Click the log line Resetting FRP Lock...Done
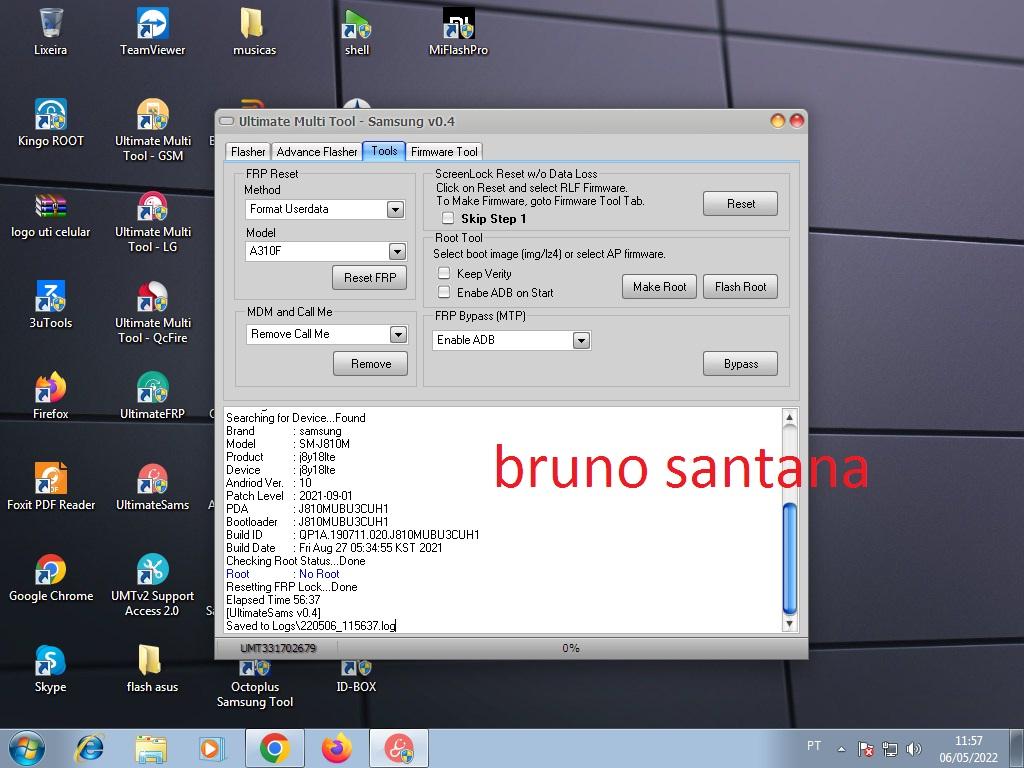The image size is (1024, 768). pyautogui.click(x=292, y=586)
